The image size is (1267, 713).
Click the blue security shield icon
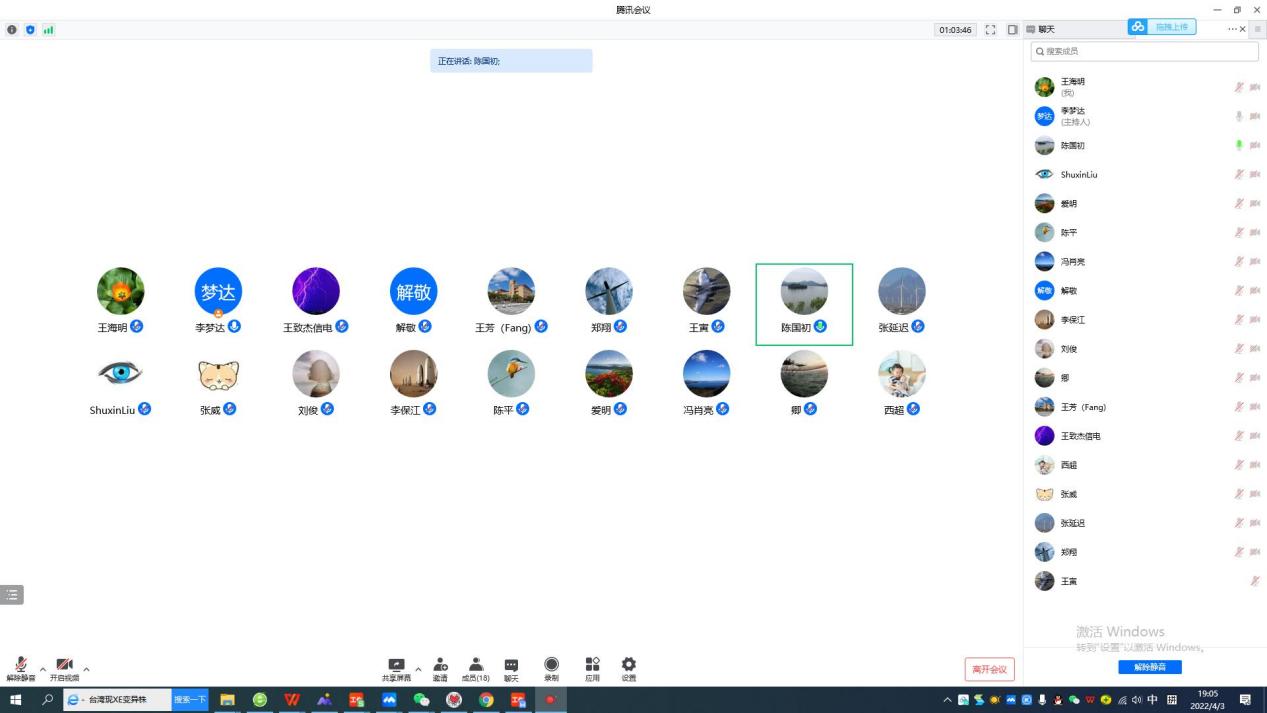click(30, 30)
